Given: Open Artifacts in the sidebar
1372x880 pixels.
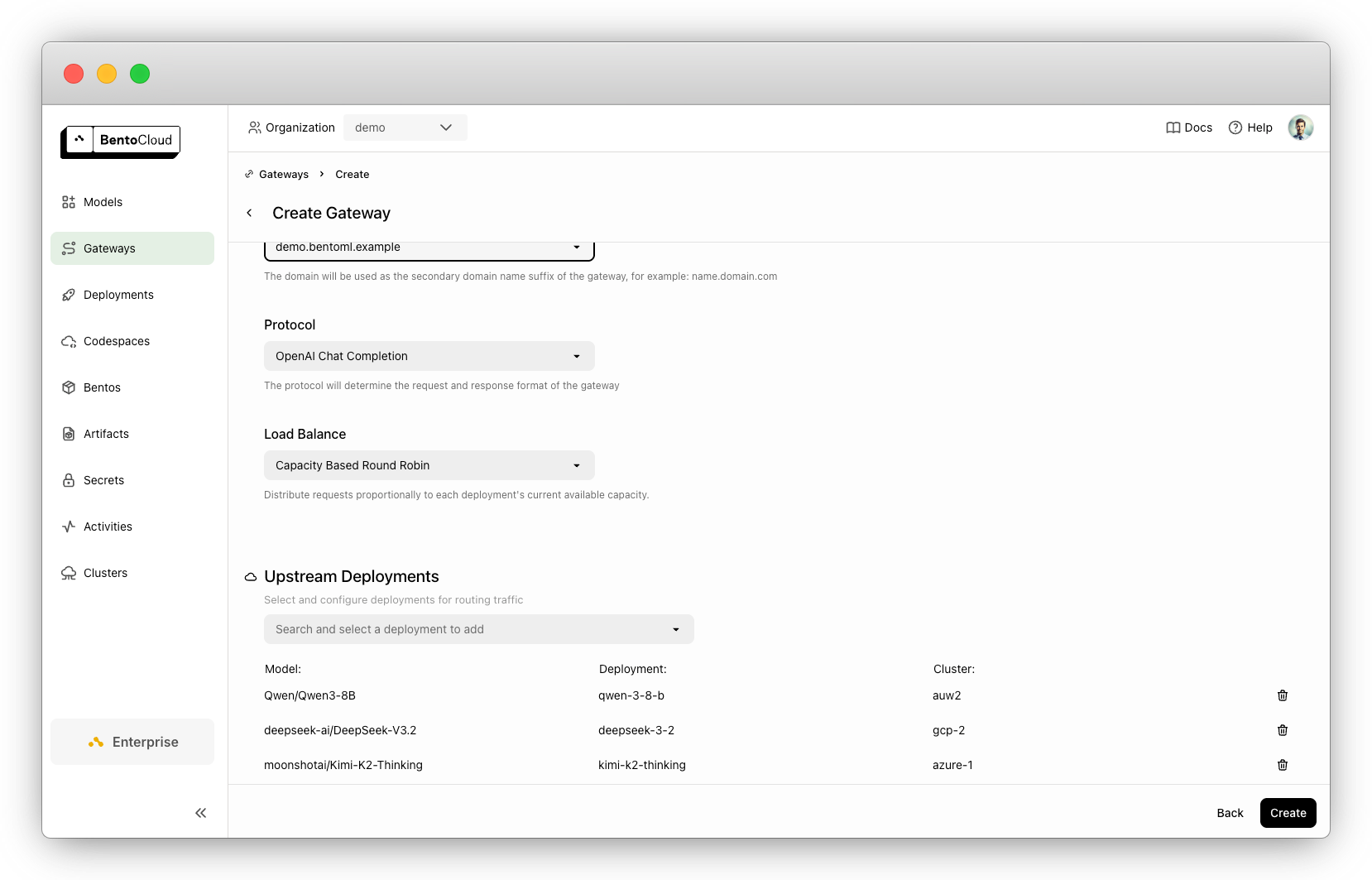Looking at the screenshot, I should tap(132, 434).
